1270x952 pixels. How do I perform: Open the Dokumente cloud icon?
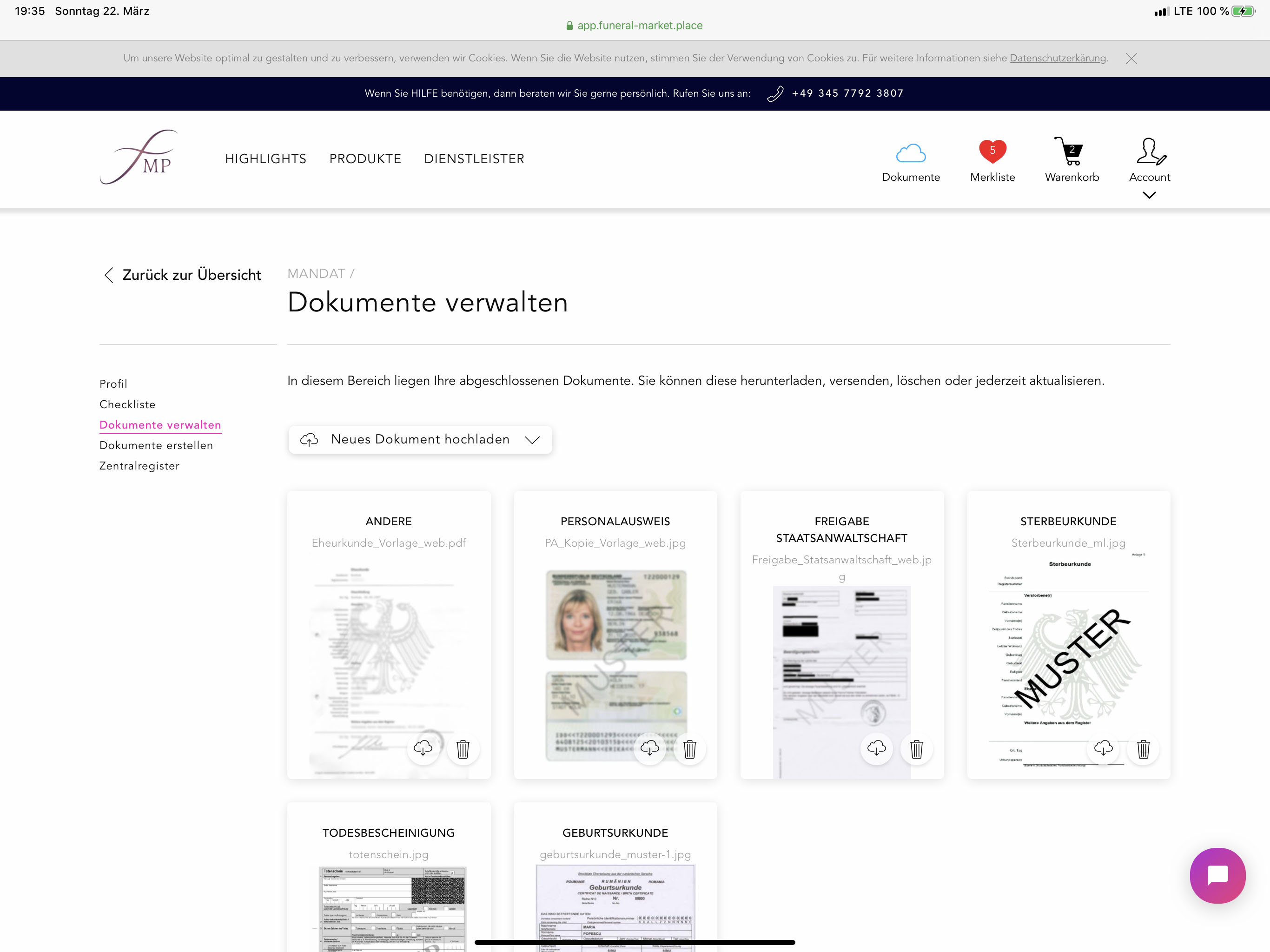pos(911,153)
